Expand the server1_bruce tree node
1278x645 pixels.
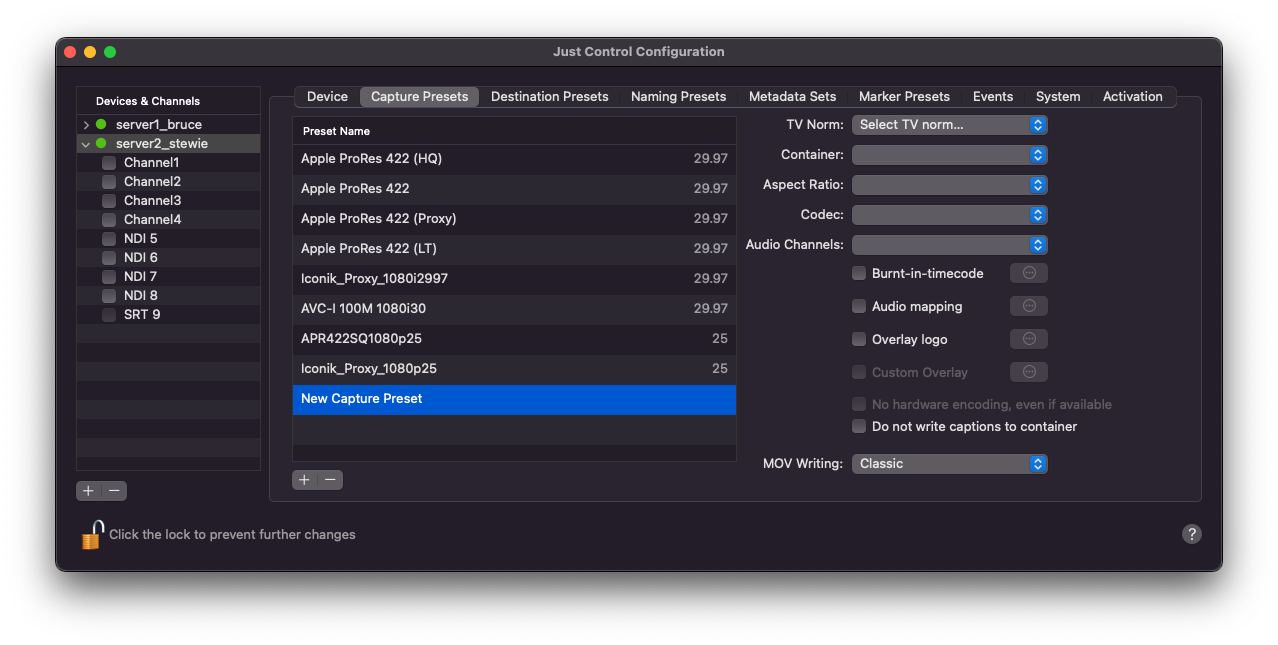click(86, 125)
